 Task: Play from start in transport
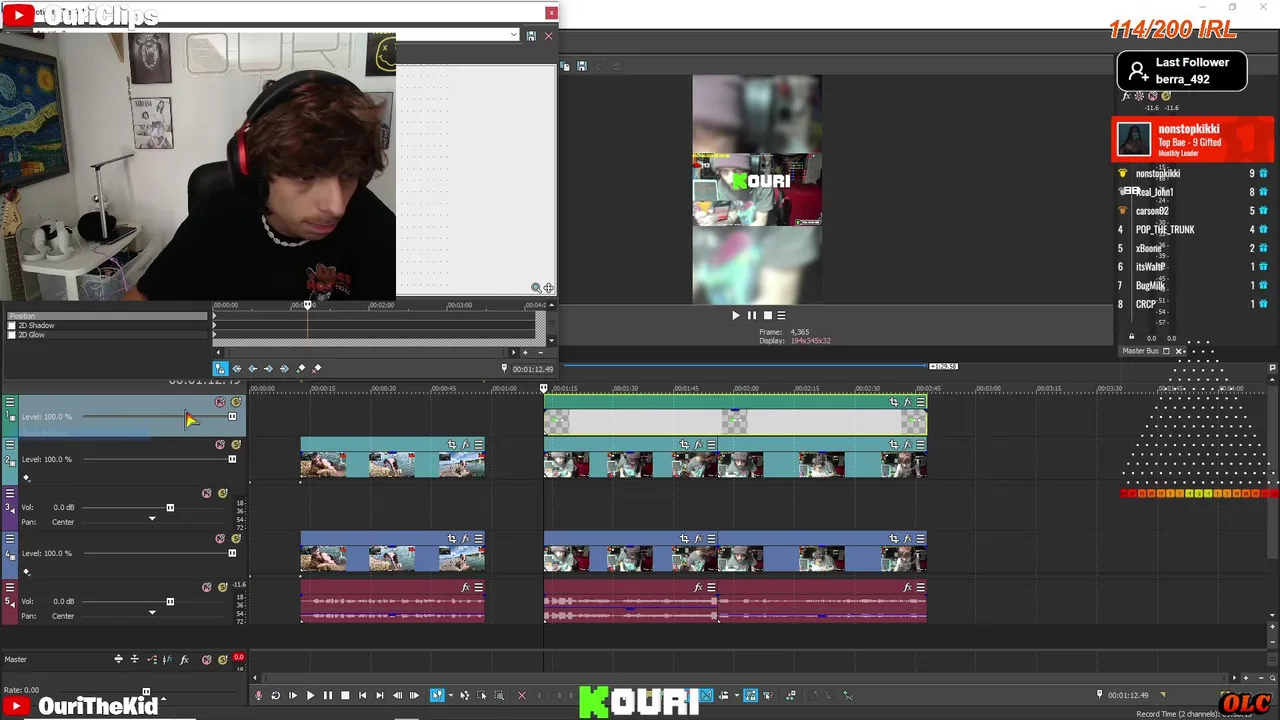(x=293, y=695)
